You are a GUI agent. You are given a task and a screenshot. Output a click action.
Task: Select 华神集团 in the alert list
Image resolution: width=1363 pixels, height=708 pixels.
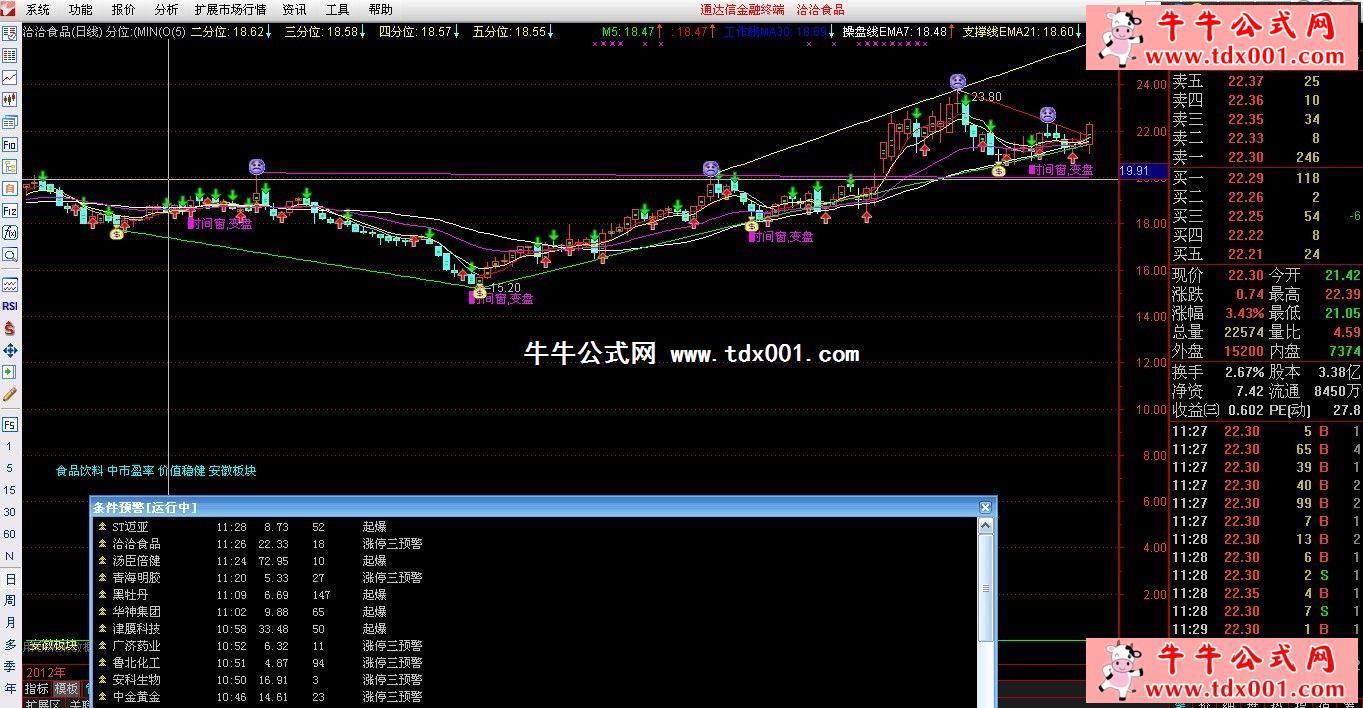(x=137, y=612)
